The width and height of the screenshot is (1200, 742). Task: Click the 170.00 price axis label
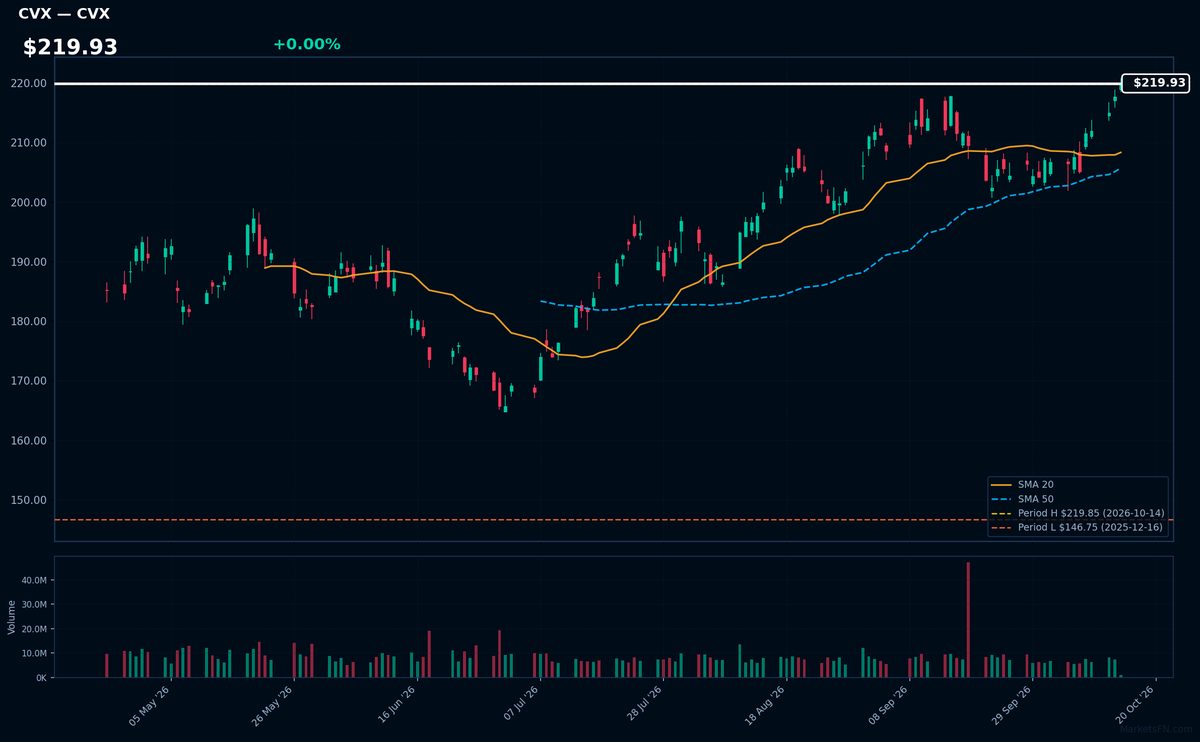31,381
